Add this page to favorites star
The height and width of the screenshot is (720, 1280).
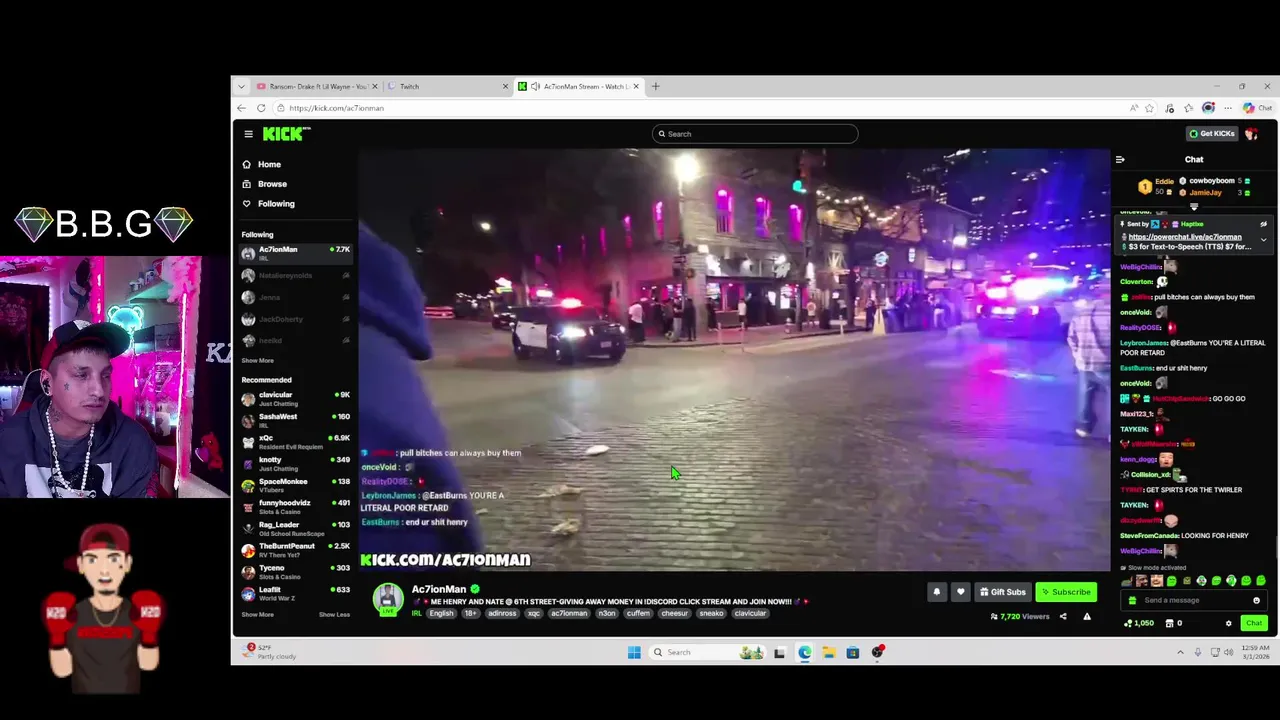point(1149,108)
